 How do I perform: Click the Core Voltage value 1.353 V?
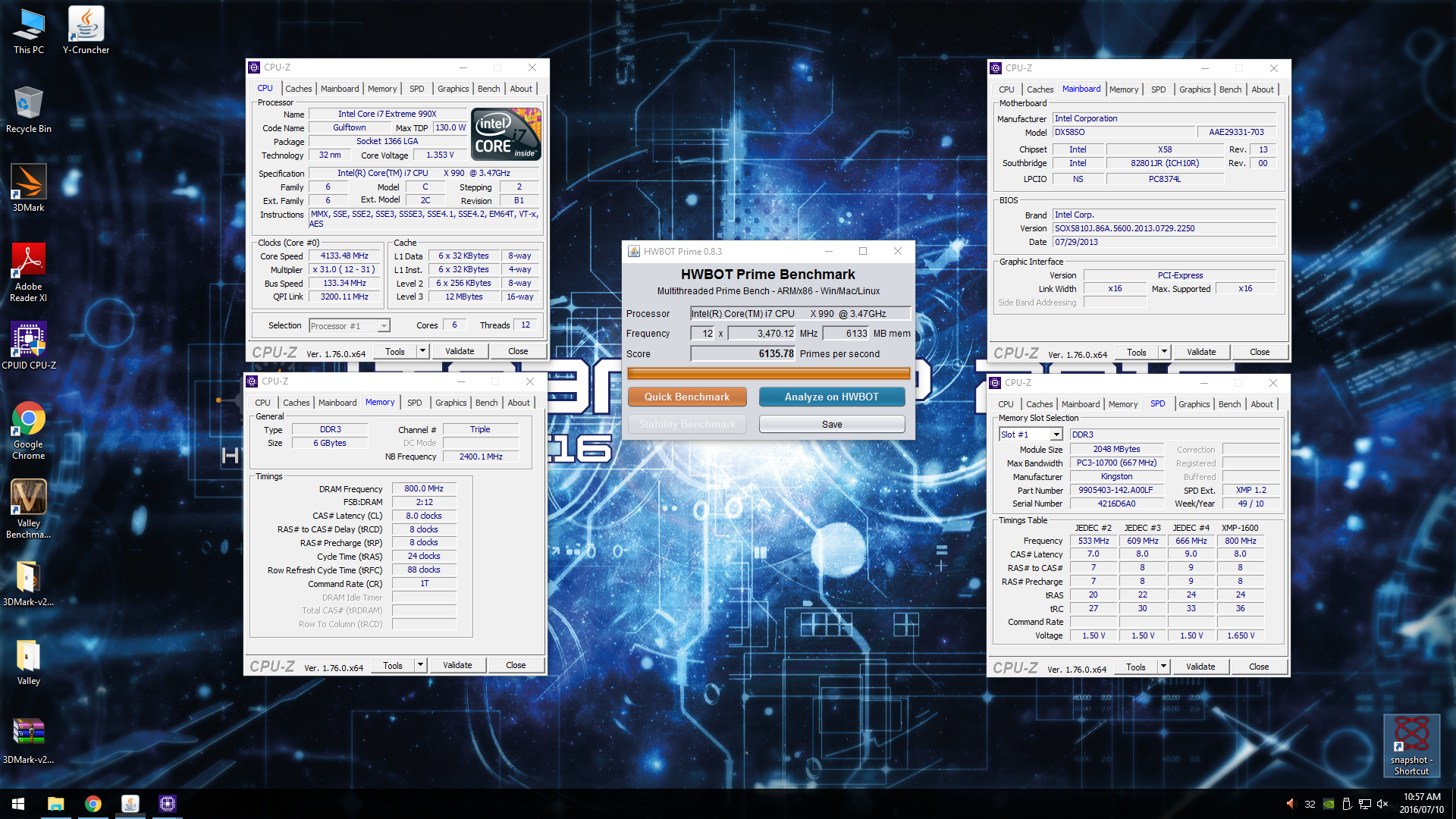440,155
